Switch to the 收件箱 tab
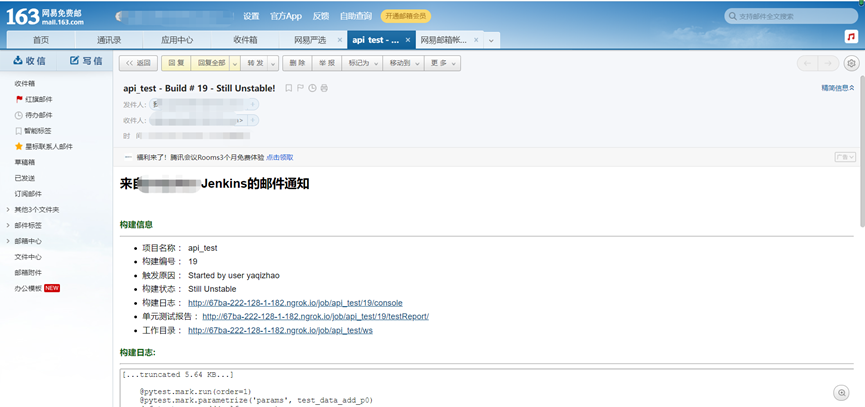The image size is (865, 407). (x=245, y=40)
